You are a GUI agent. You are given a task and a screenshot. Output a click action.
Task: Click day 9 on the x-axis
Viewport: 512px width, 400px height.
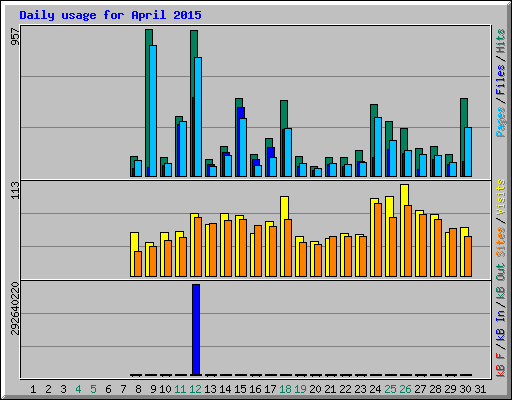click(x=153, y=389)
